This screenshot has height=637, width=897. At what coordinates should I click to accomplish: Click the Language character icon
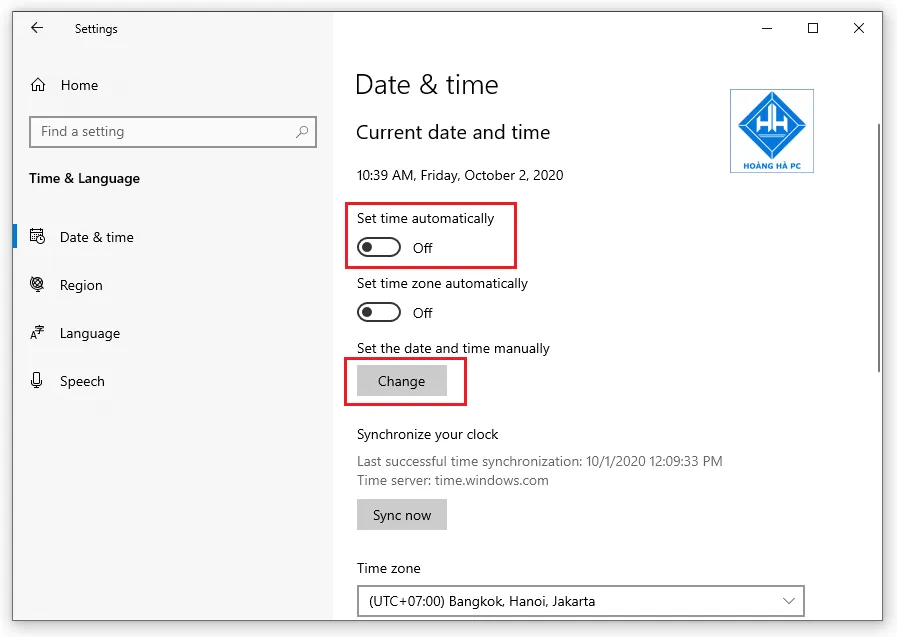[x=38, y=333]
